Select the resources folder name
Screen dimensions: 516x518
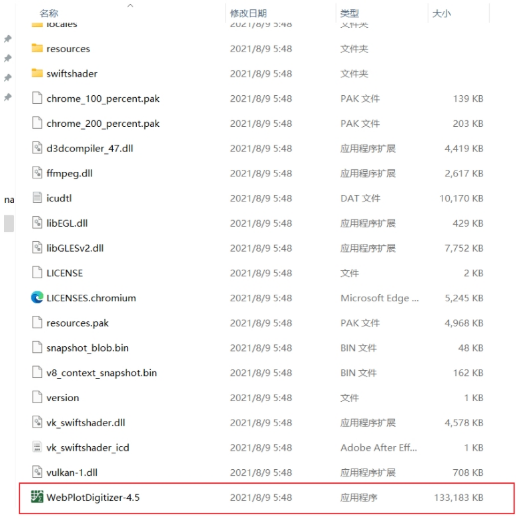click(x=68, y=49)
